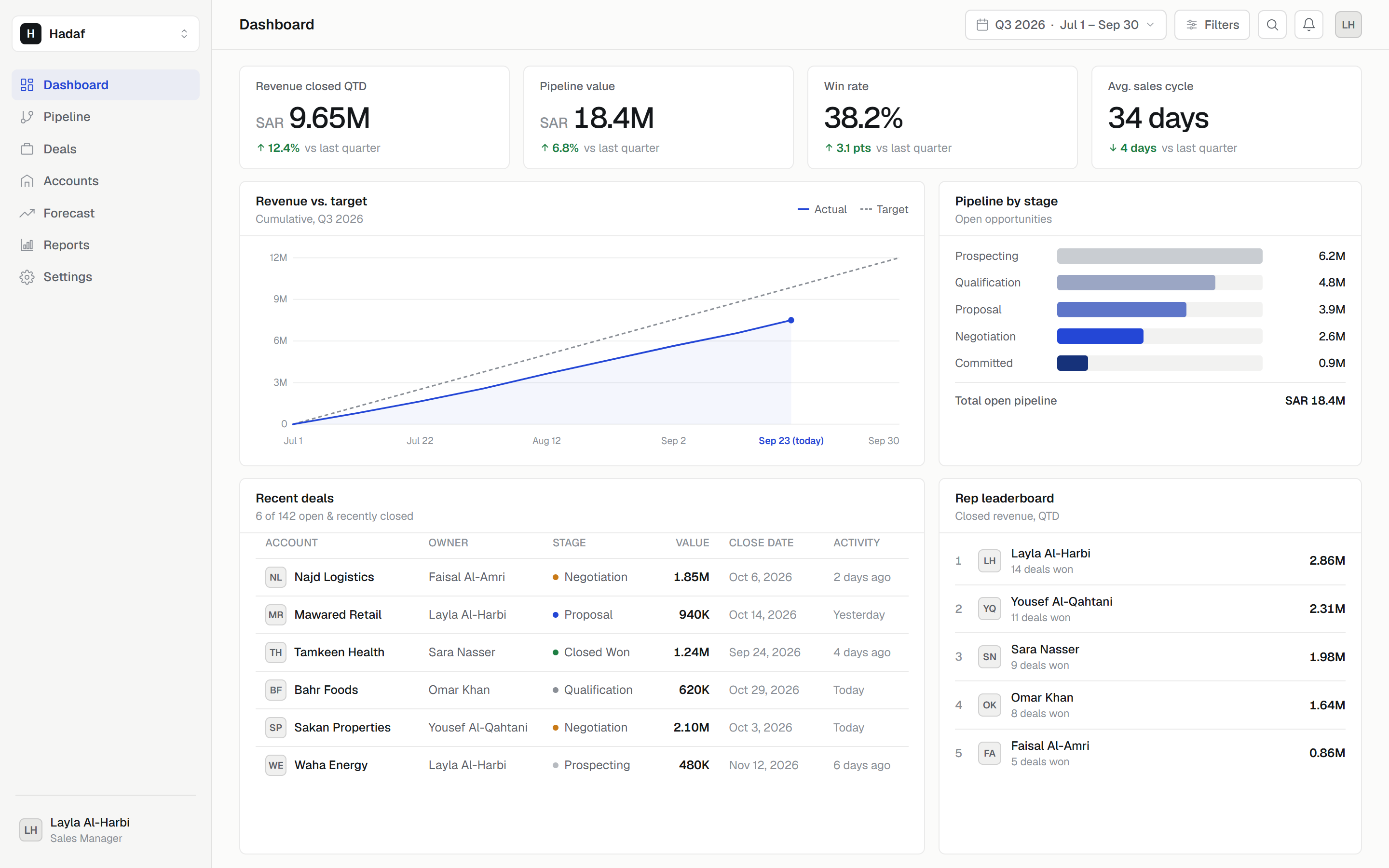The image size is (1389, 868).
Task: Click the Revenue closed QTD card
Action: (374, 117)
